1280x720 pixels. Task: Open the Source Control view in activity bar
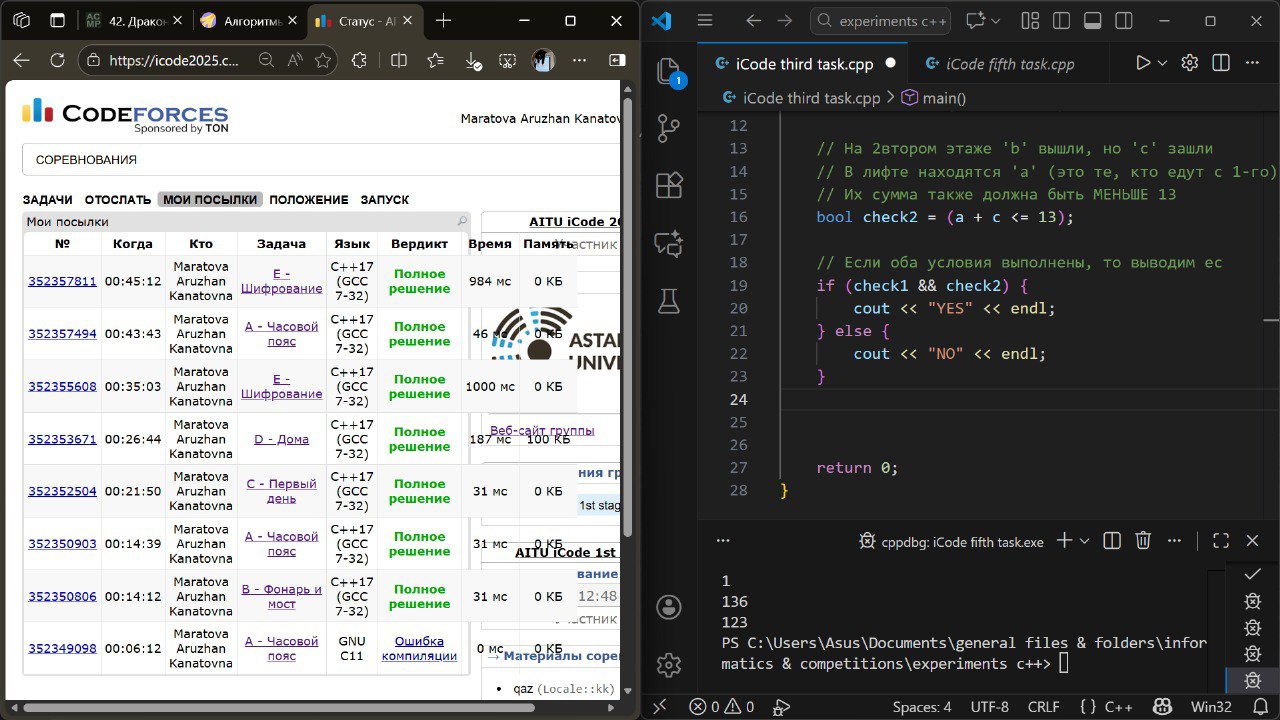[668, 128]
